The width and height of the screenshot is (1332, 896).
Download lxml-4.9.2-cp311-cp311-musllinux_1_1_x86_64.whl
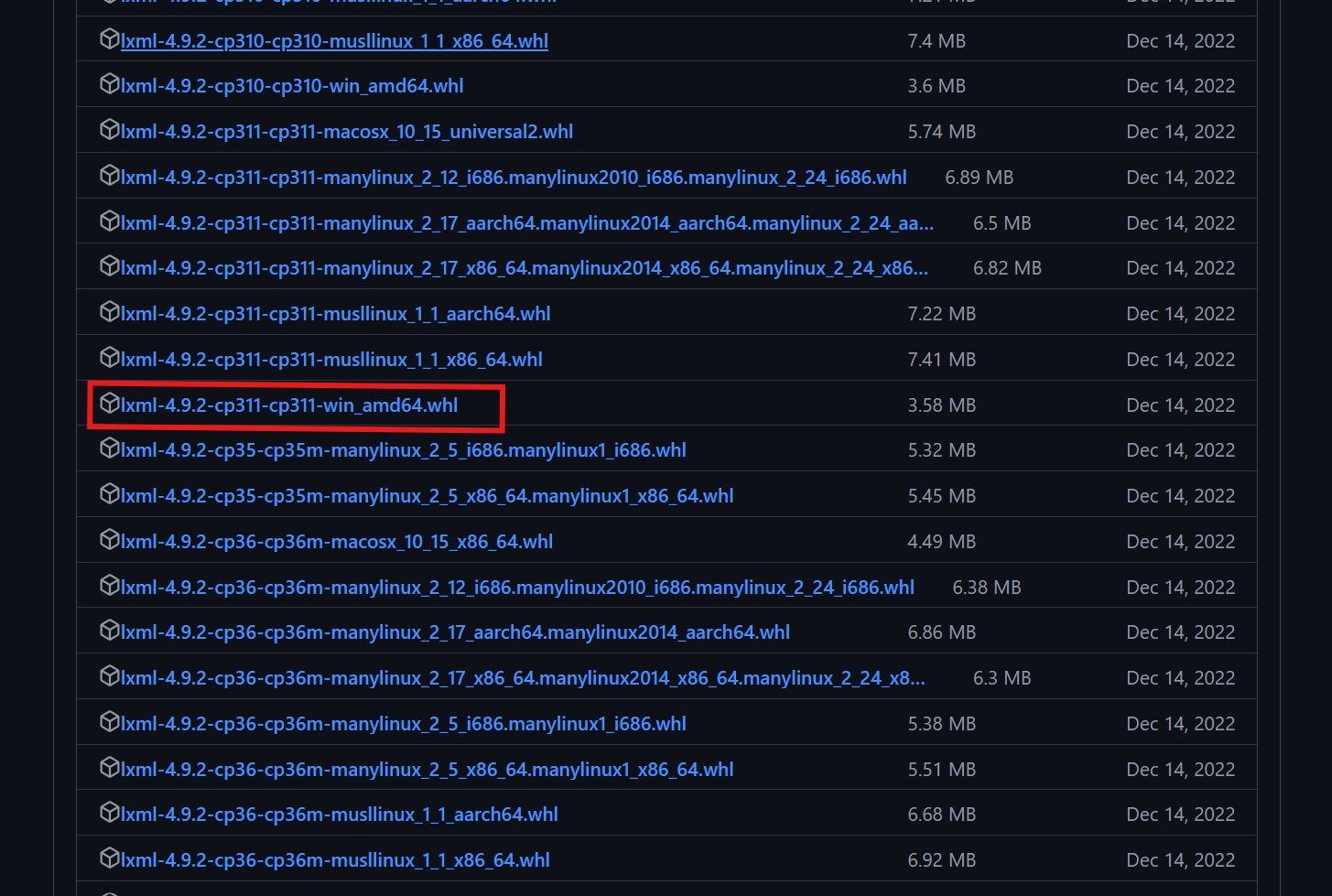(331, 360)
